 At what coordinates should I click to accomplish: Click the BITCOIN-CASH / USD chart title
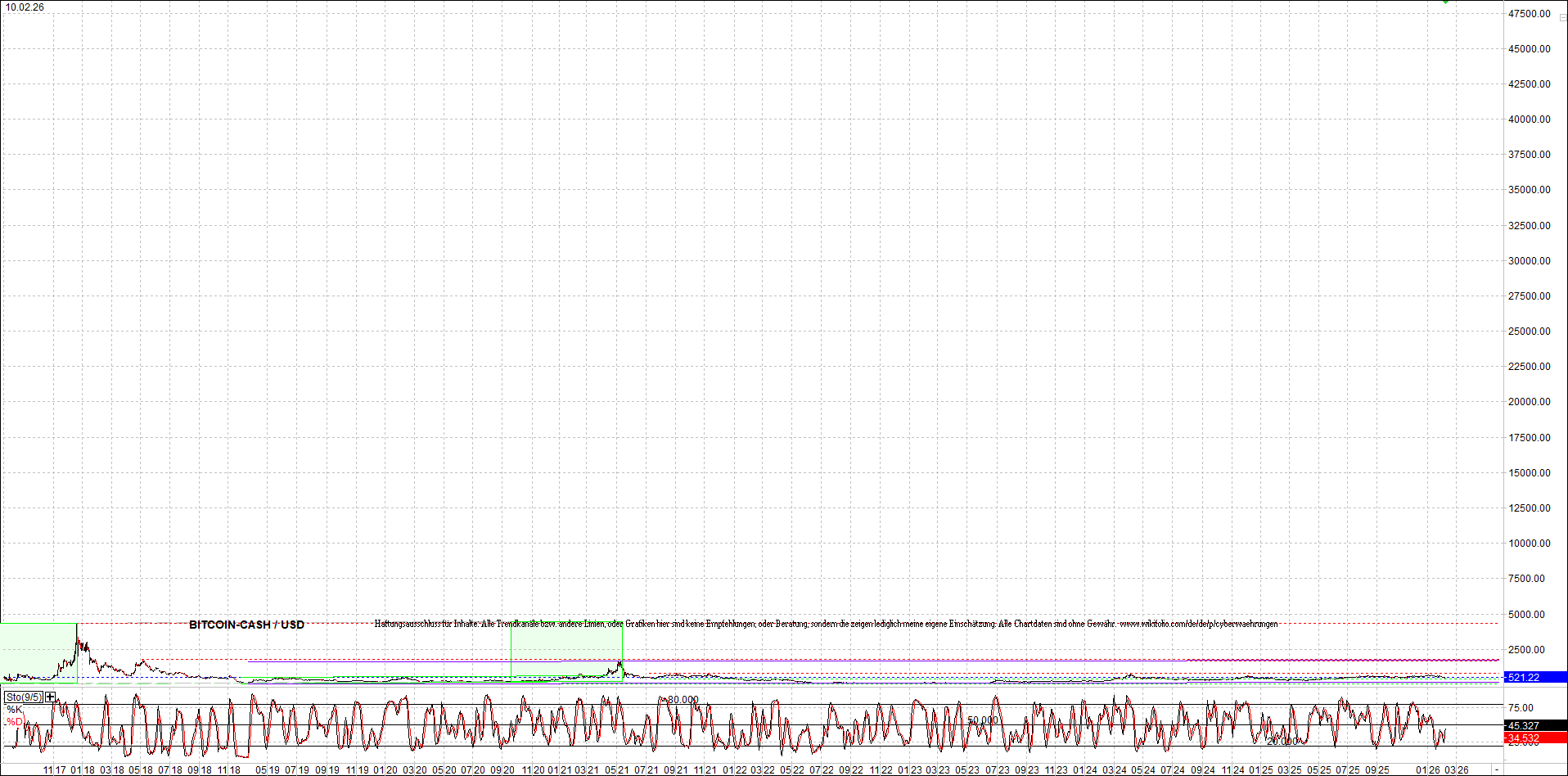point(246,625)
